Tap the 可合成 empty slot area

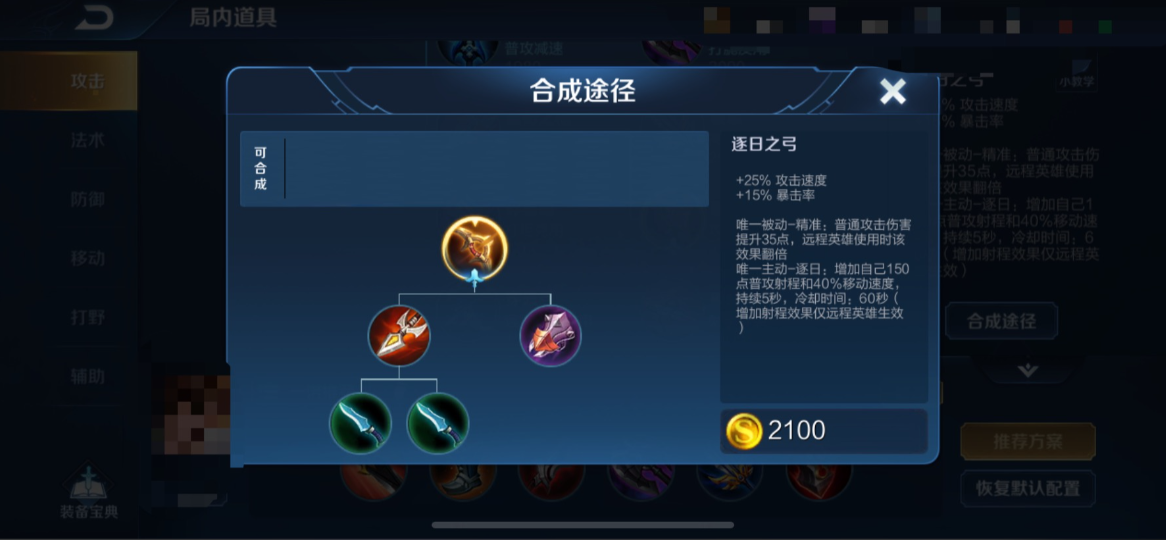coord(497,169)
